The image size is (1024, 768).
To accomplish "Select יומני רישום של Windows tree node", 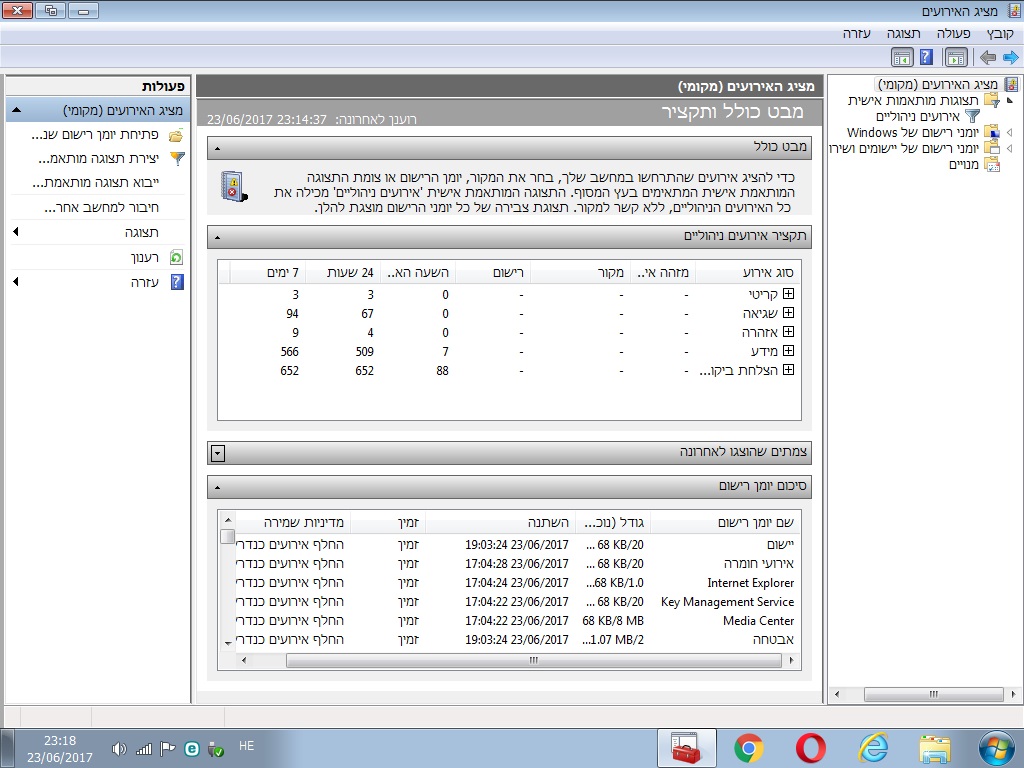I will point(912,133).
